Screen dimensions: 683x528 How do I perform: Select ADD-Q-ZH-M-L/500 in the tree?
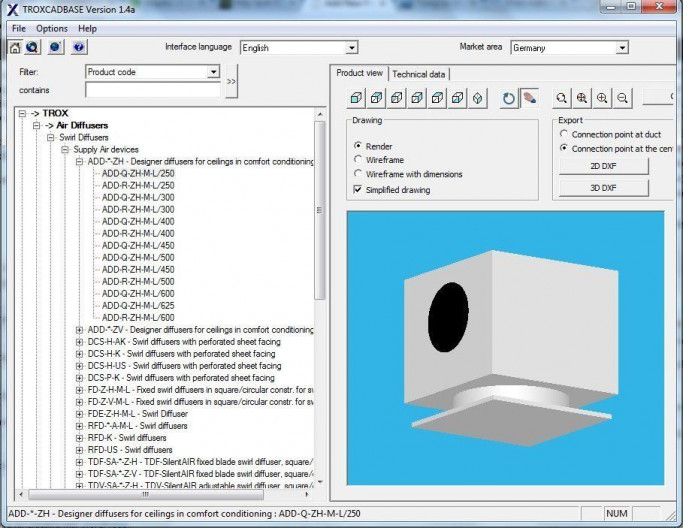click(138, 257)
